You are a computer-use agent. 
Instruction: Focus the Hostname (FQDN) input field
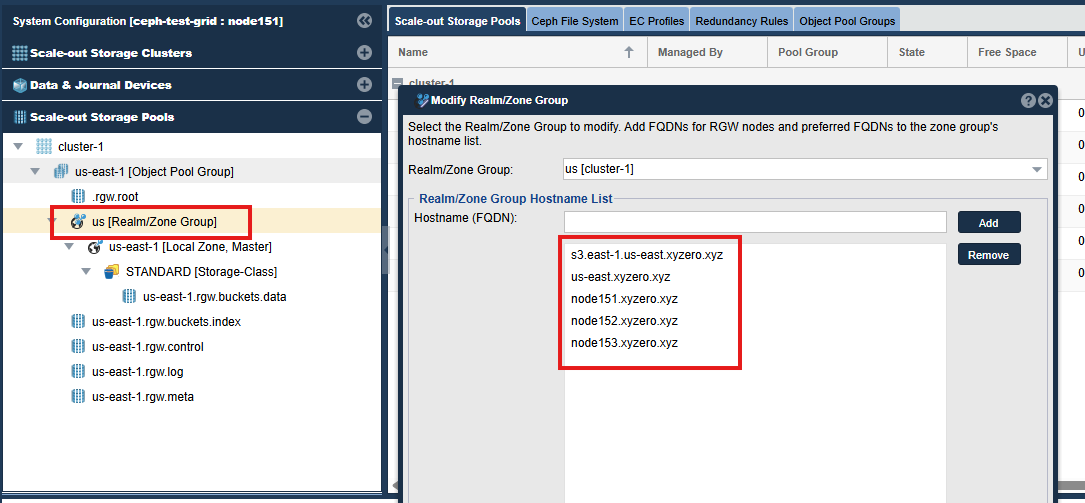point(755,222)
